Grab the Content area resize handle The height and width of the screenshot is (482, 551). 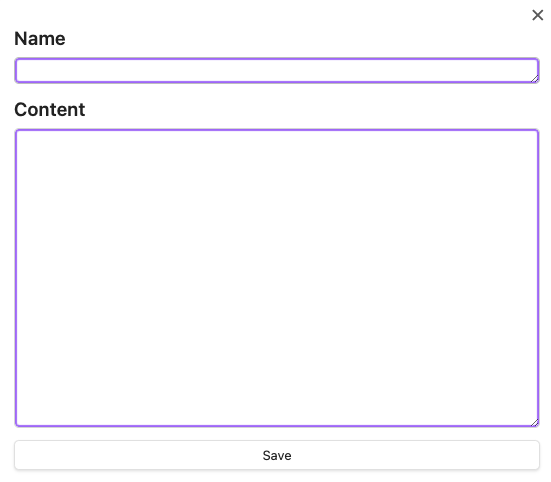tap(534, 422)
